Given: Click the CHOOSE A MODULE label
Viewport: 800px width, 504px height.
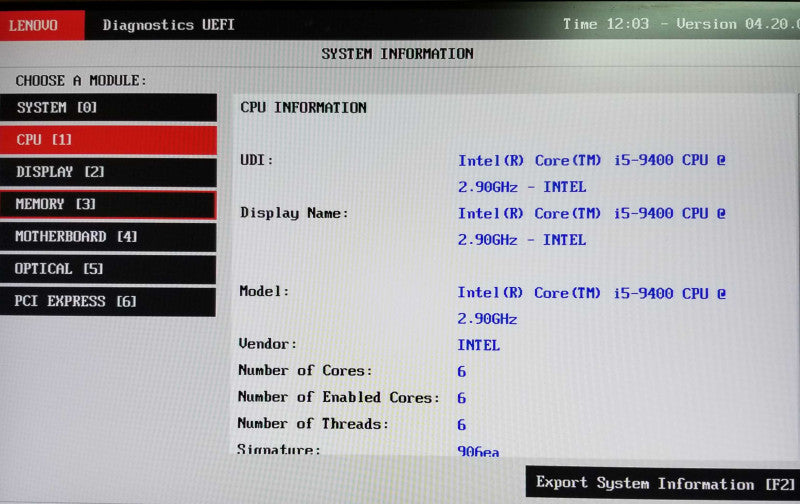Looking at the screenshot, I should click(x=81, y=81).
